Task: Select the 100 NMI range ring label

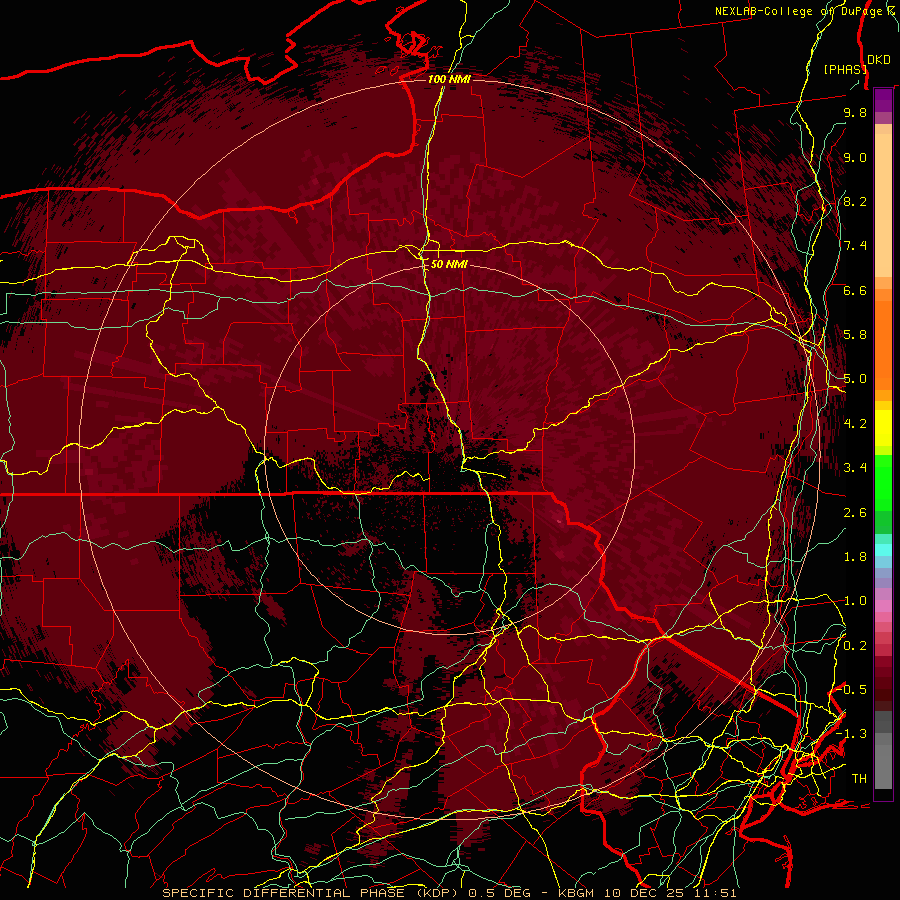Action: (449, 79)
